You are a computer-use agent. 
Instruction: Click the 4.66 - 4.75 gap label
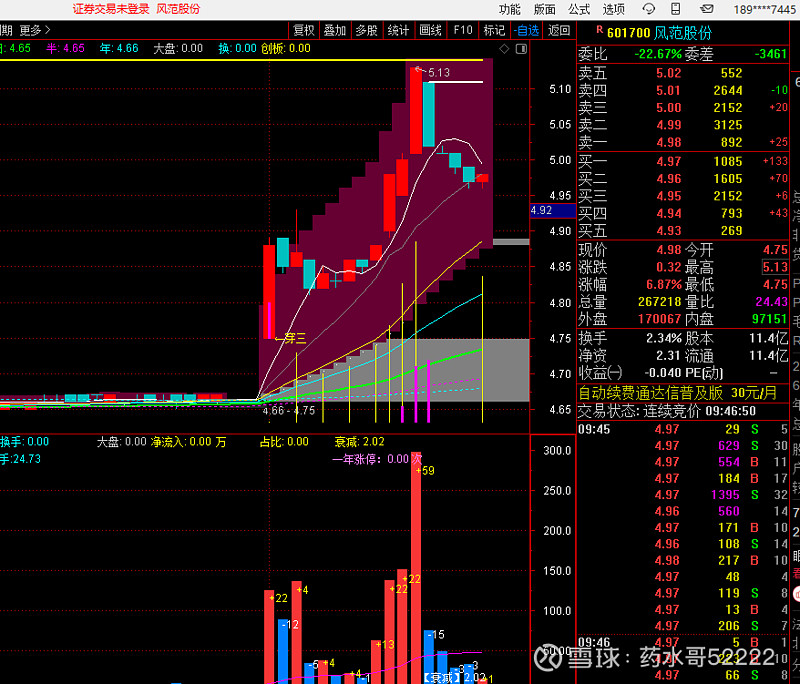288,411
